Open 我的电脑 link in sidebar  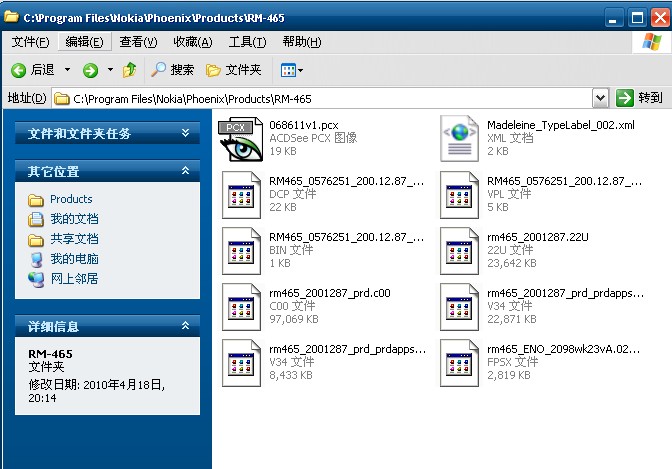[x=74, y=259]
